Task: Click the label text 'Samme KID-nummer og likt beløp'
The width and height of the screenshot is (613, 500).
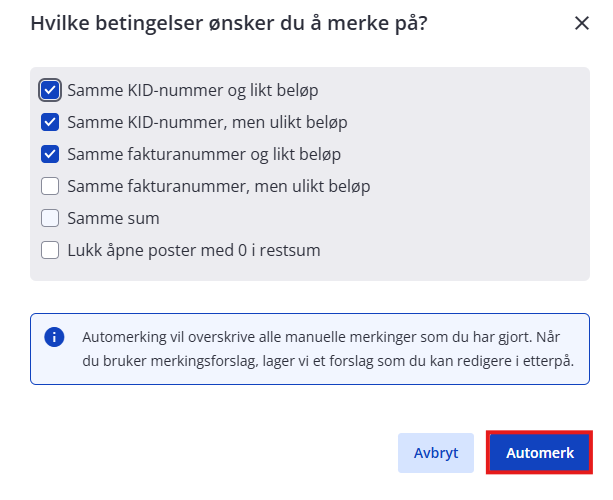Action: click(193, 90)
